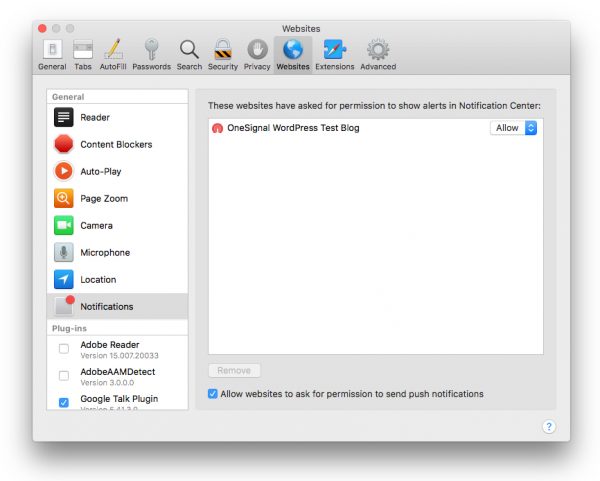Choose Auto-Play in the General sidebar
This screenshot has width=600, height=481.
click(100, 172)
